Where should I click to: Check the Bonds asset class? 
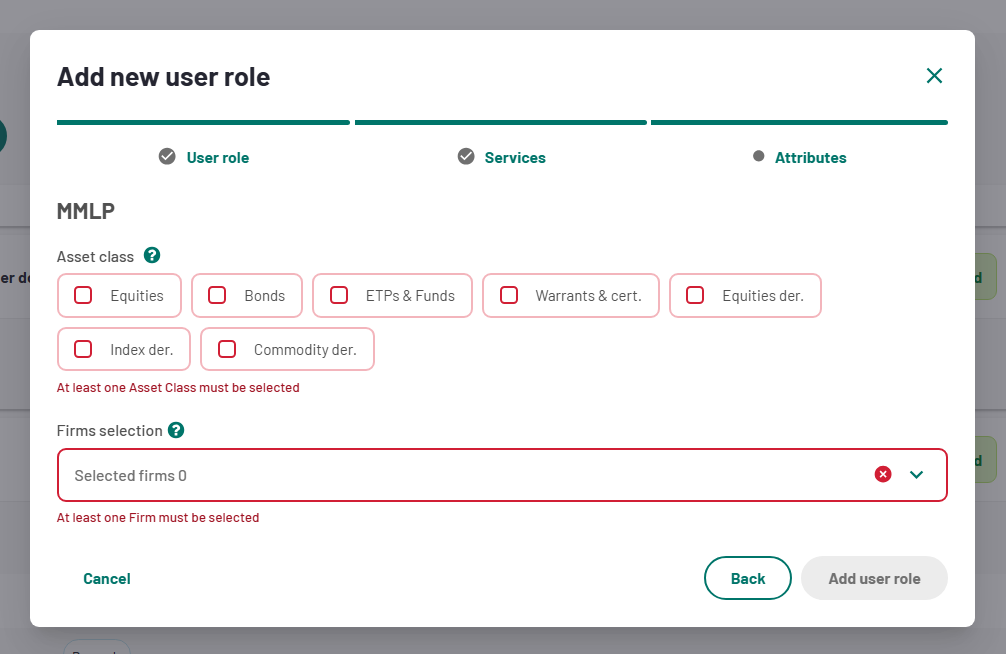[x=217, y=295]
